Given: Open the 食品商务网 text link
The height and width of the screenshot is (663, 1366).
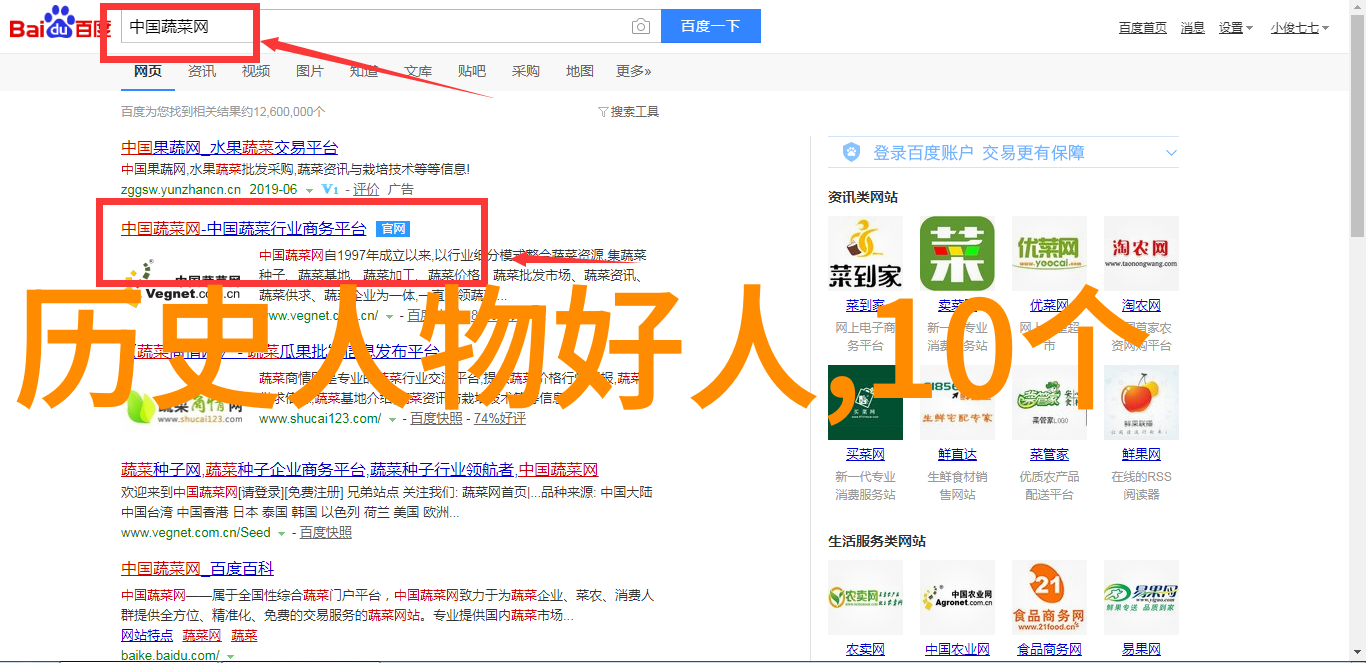Looking at the screenshot, I should [1049, 650].
